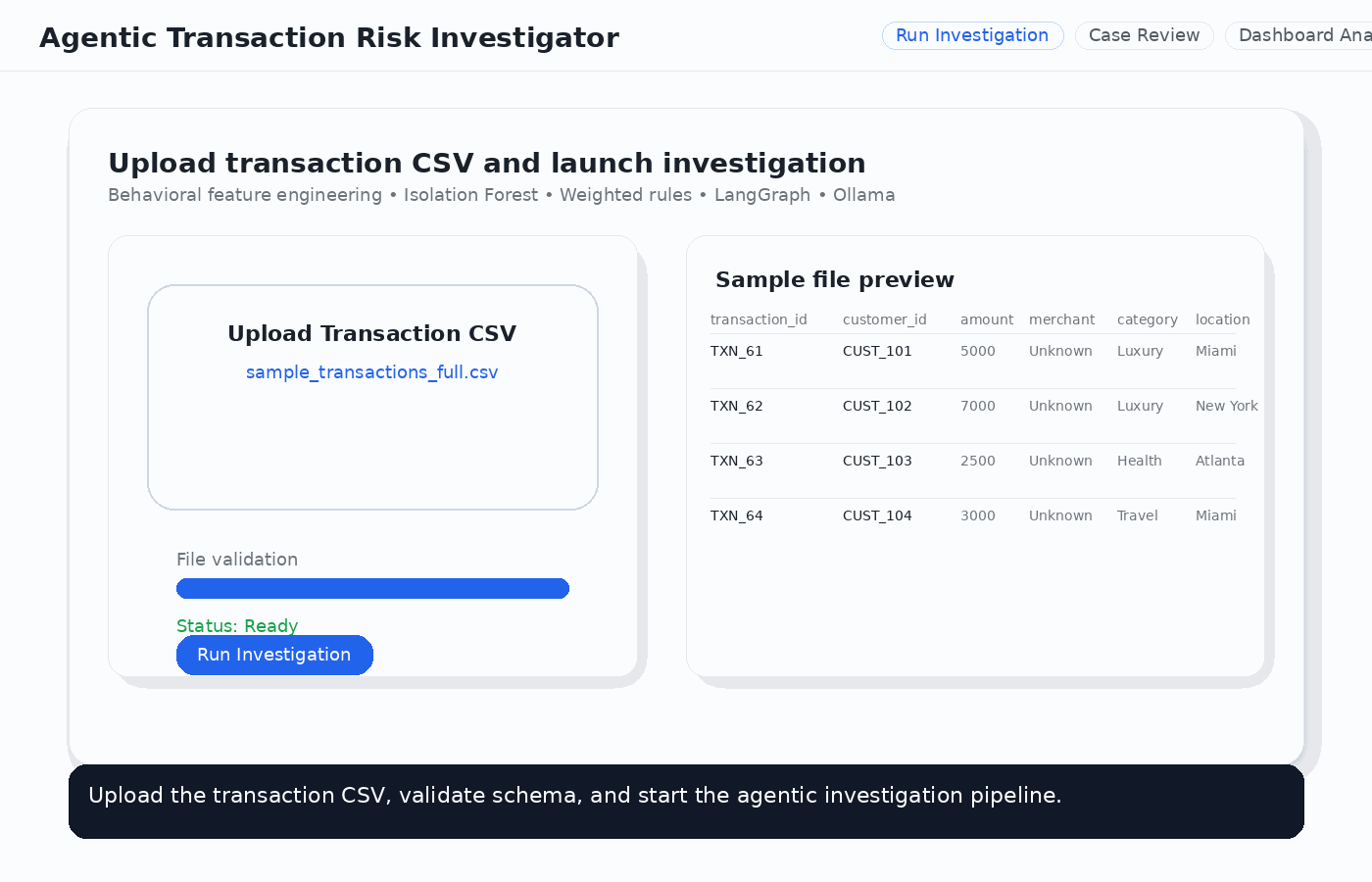Click the merchant column header
The height and width of the screenshot is (882, 1372).
click(1061, 319)
